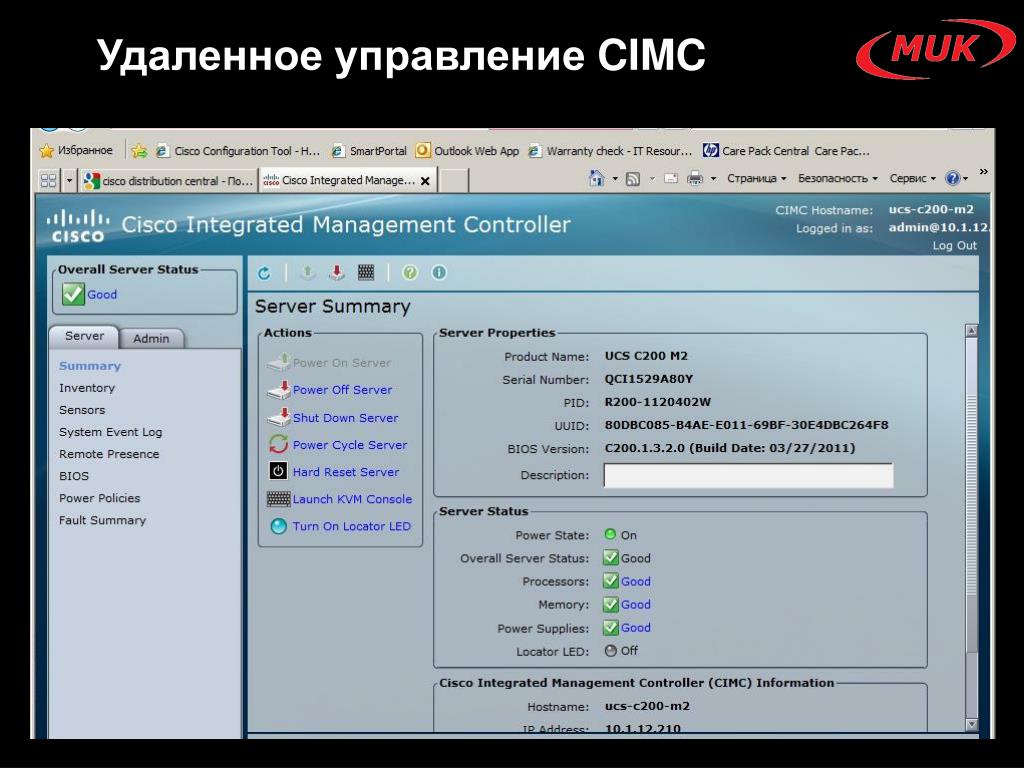Viewport: 1024px width, 768px height.
Task: Click Shut Down Server link
Action: coord(345,418)
